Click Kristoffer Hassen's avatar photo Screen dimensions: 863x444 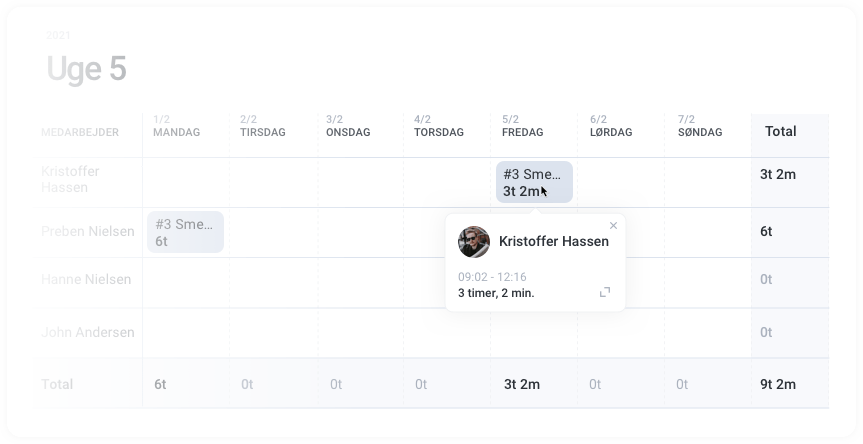point(474,241)
